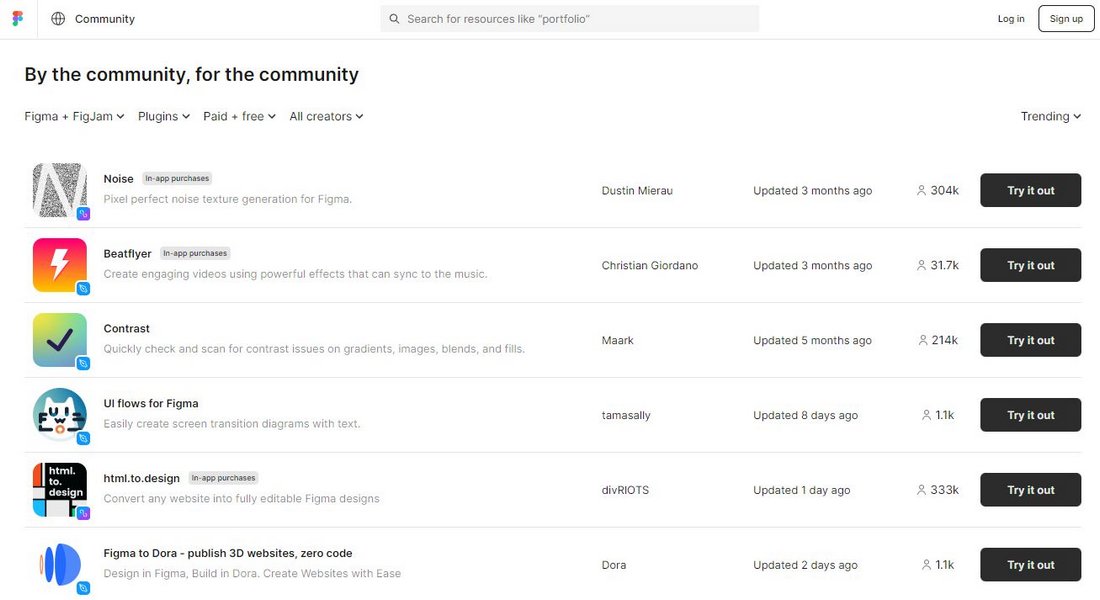Image resolution: width=1100 pixels, height=600 pixels.
Task: Try out the Beatflyer plugin
Action: 1031,265
